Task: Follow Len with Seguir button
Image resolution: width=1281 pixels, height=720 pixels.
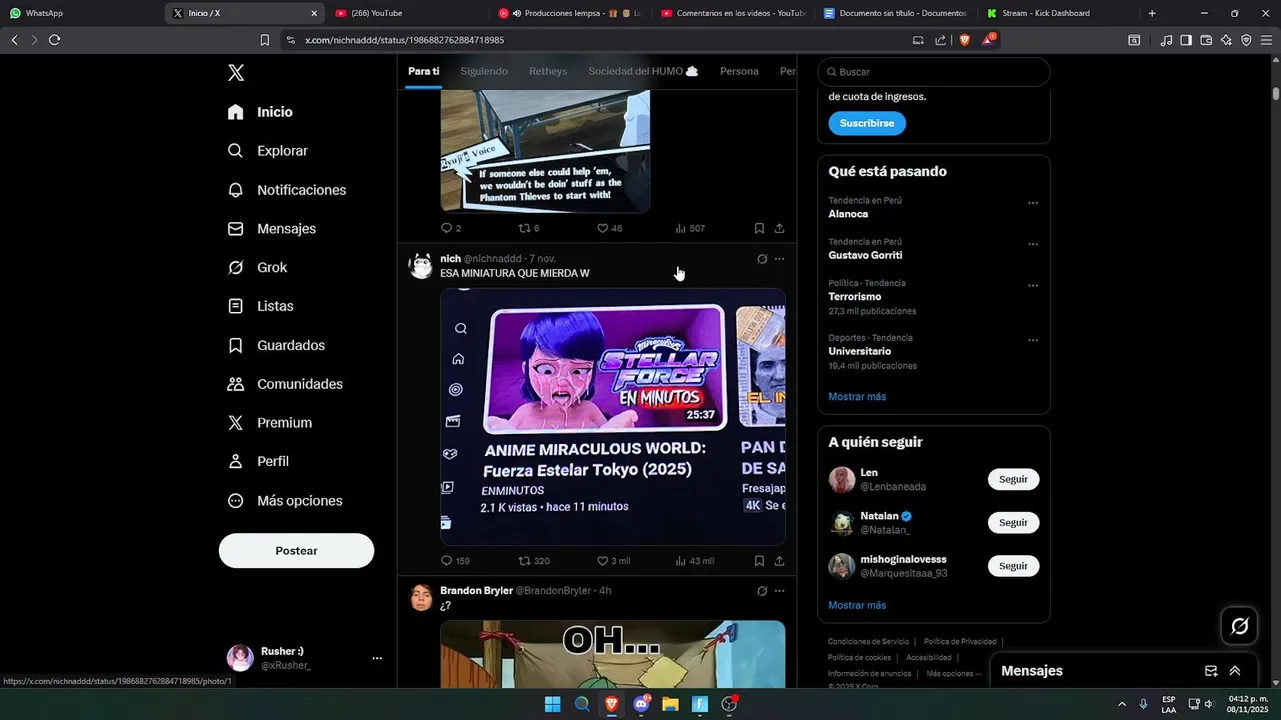Action: pyautogui.click(x=1013, y=479)
